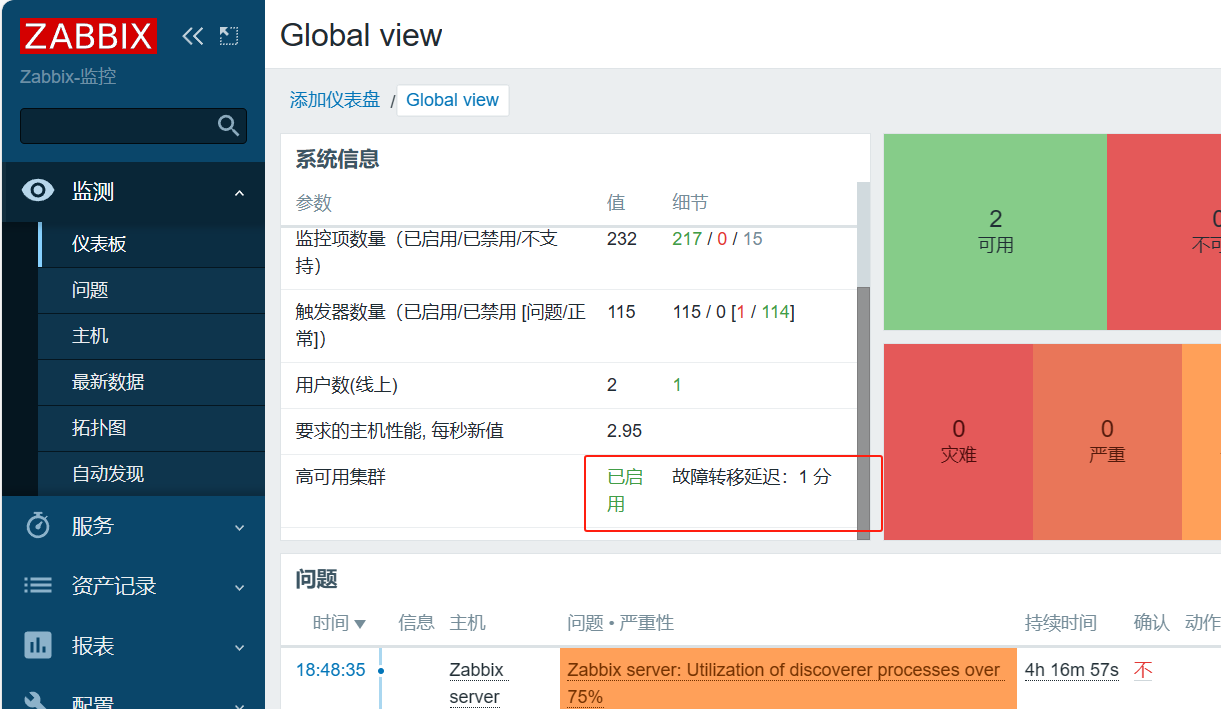
Task: Click the Zabbix server host link
Action: pos(476,683)
